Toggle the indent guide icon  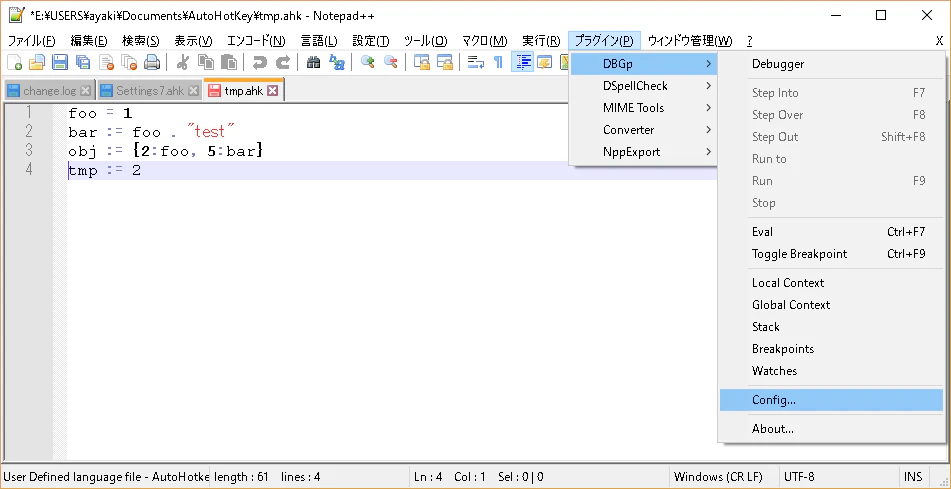pyautogui.click(x=522, y=62)
